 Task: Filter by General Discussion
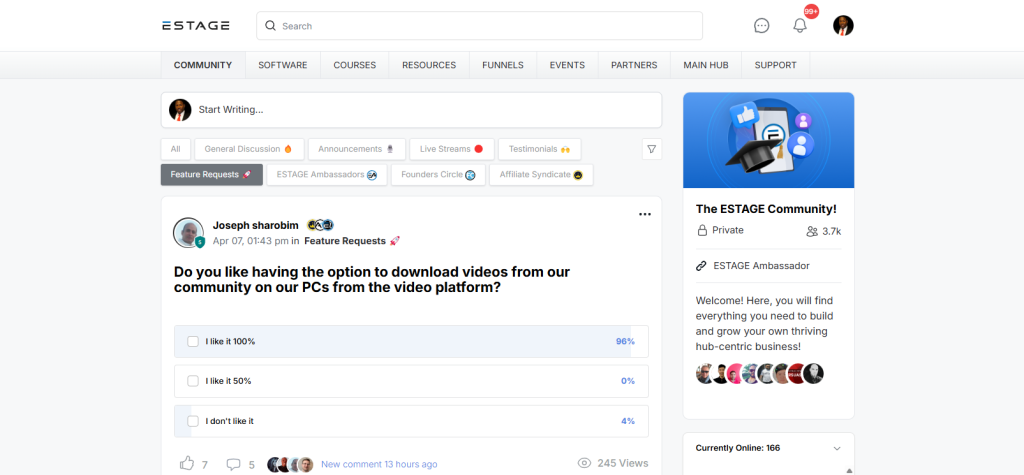click(249, 149)
